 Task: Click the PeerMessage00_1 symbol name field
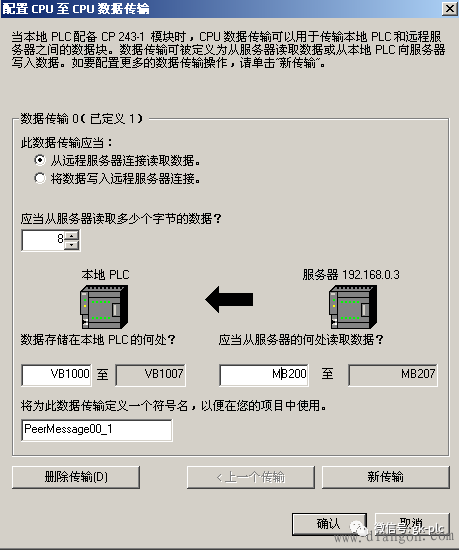pyautogui.click(x=97, y=430)
